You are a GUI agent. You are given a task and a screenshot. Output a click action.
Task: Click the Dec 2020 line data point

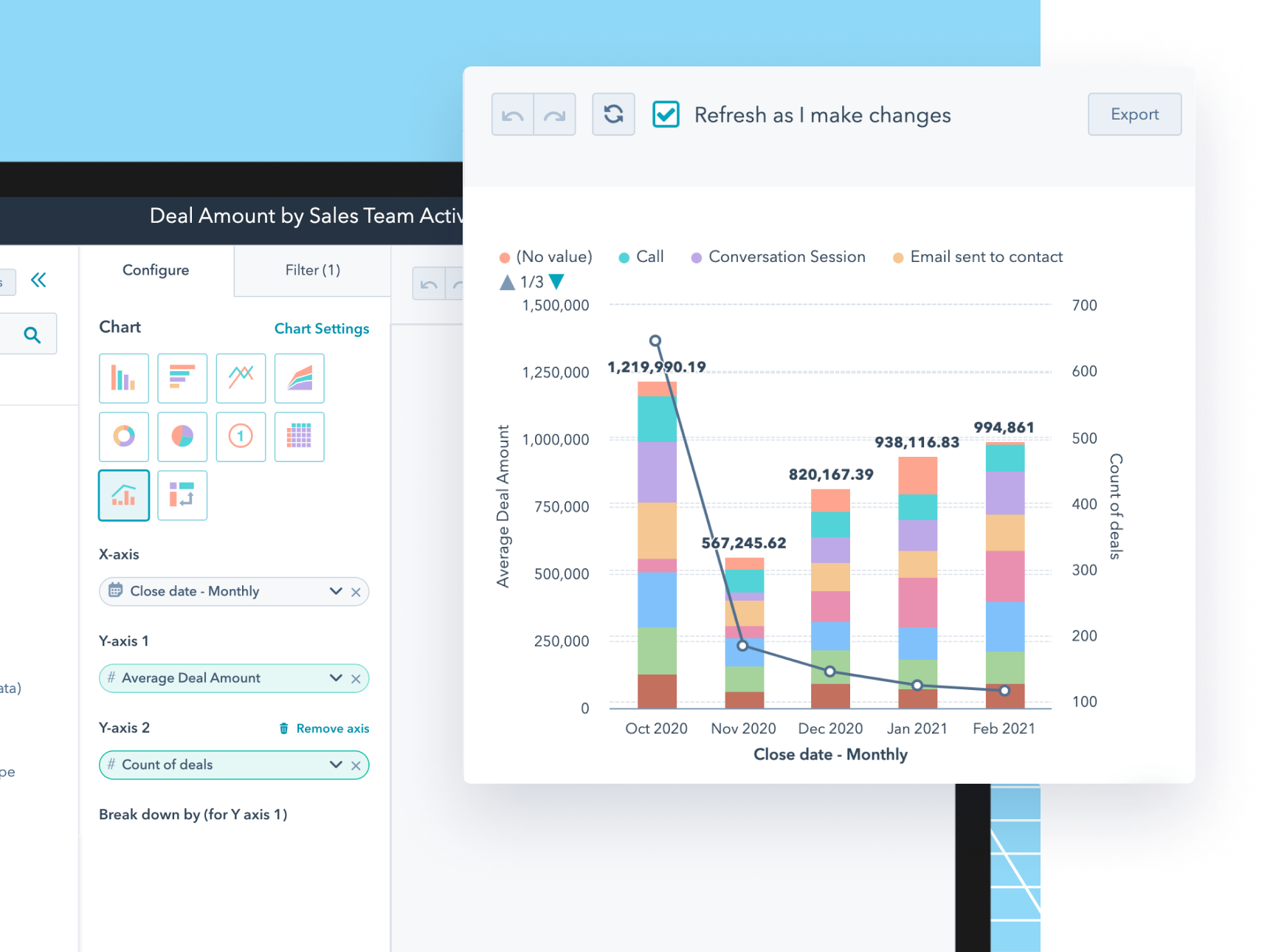click(x=830, y=672)
